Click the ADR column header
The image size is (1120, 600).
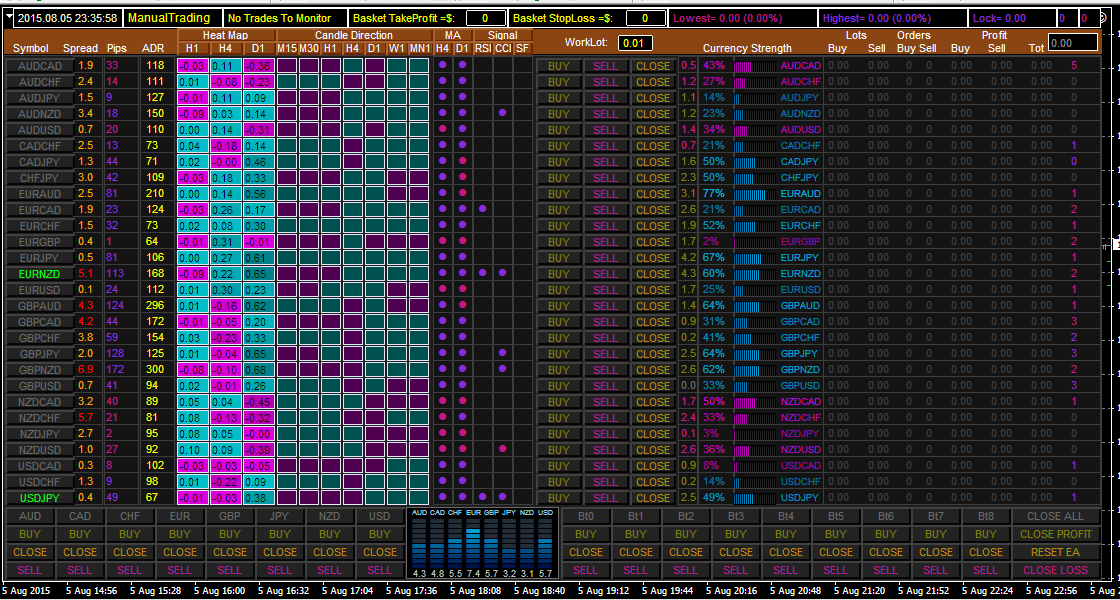[x=154, y=48]
